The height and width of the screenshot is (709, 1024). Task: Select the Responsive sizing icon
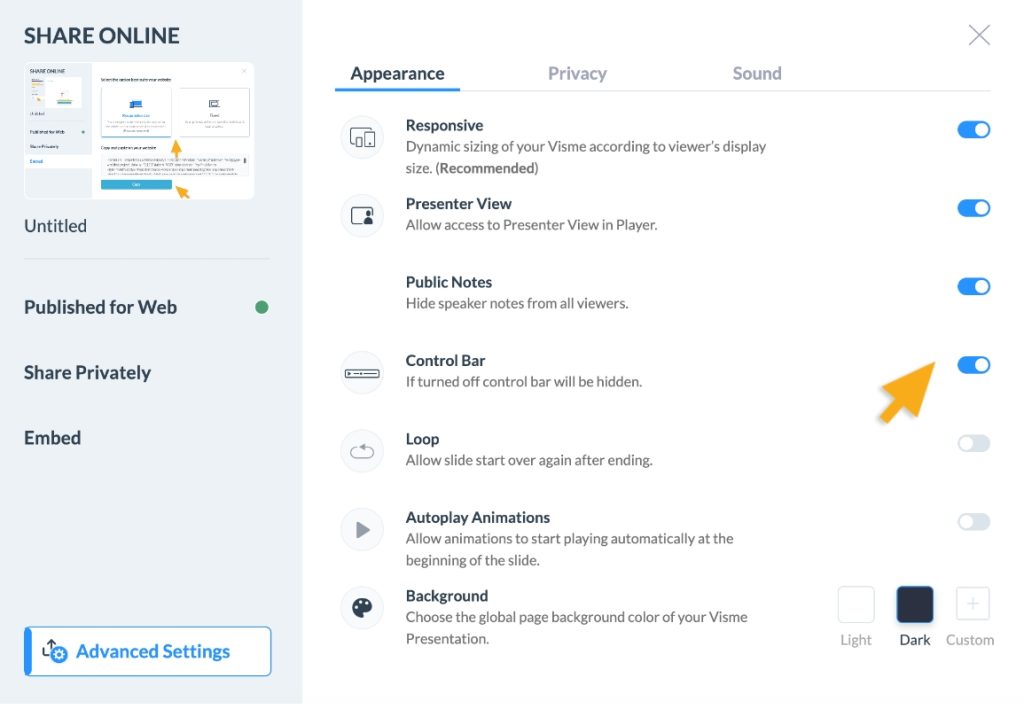361,136
